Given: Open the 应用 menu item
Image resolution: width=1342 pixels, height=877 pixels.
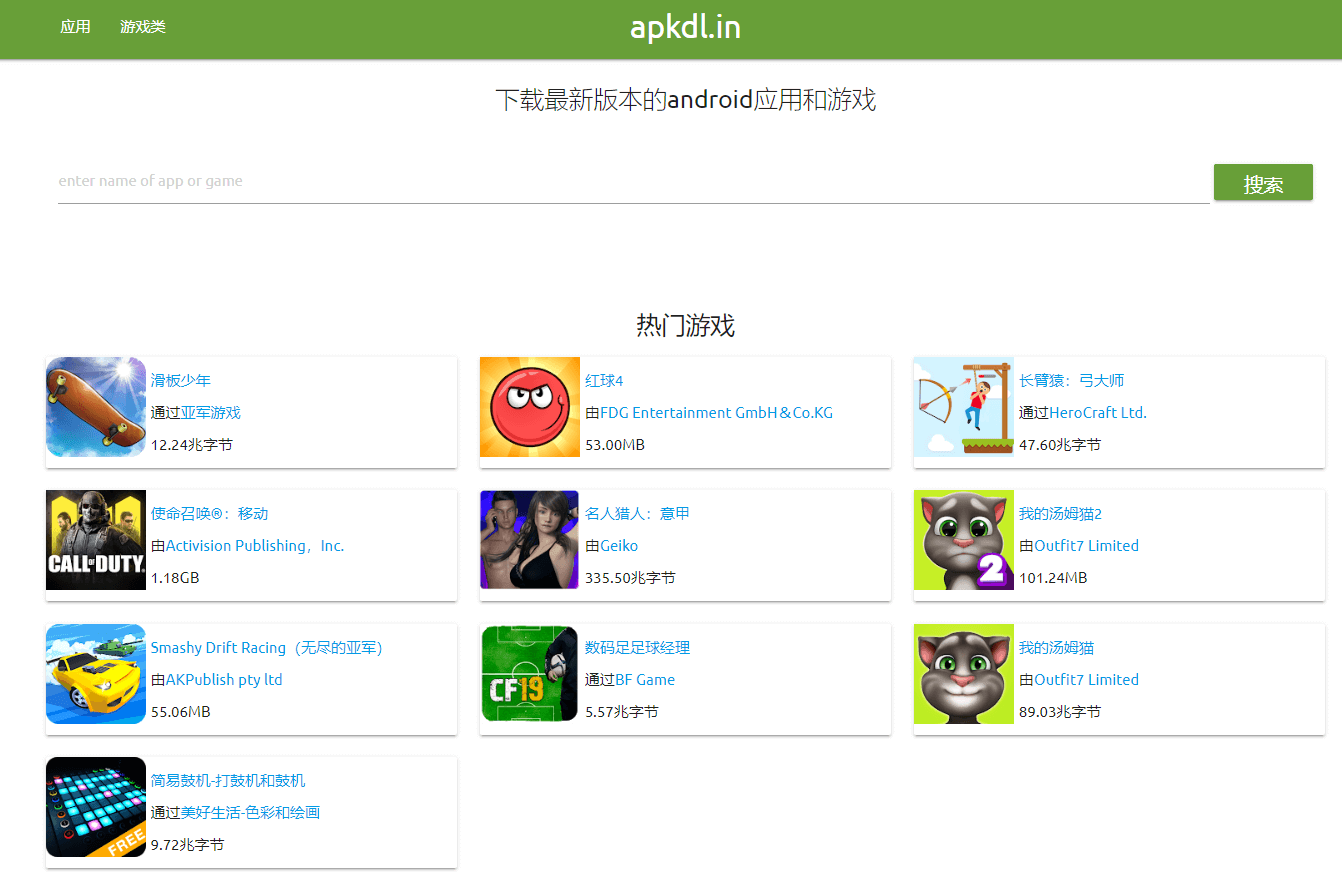Looking at the screenshot, I should 75,27.
